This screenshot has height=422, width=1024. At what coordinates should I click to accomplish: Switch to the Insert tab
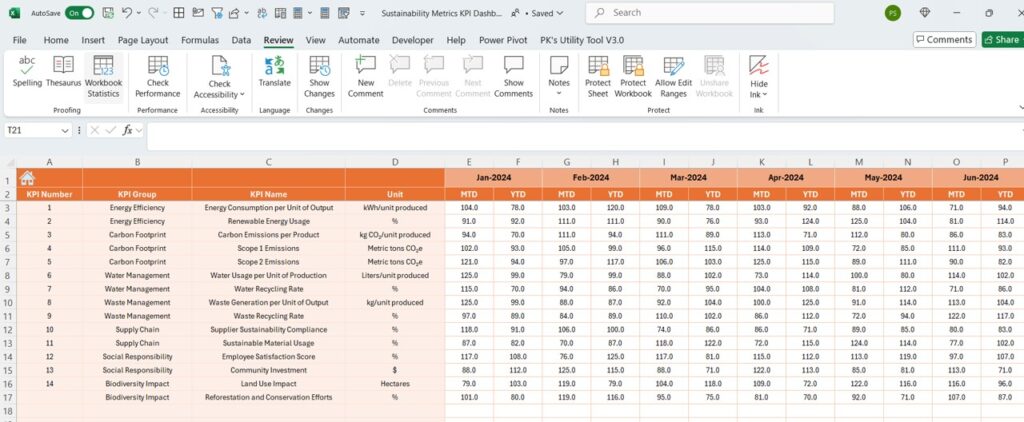pos(93,40)
